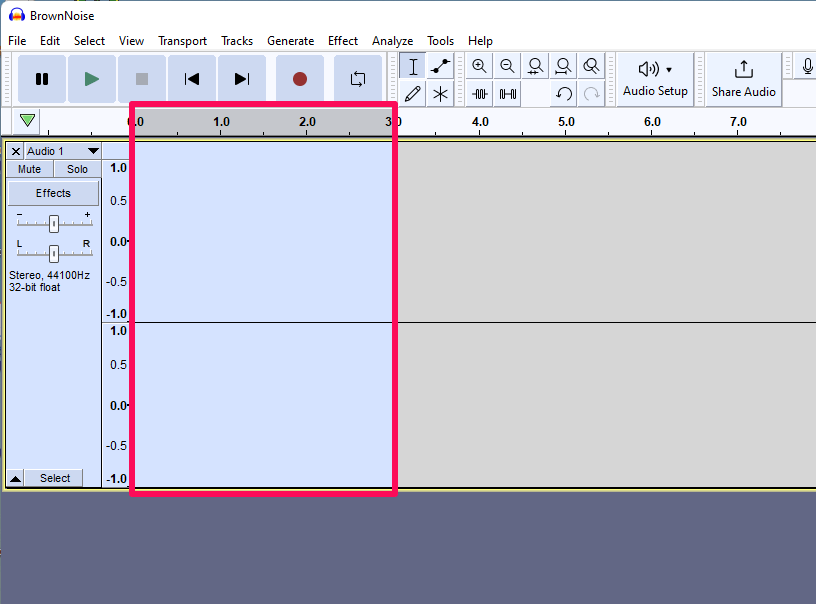Click the "Stereo, 44100Hz" track info text
816x604 pixels.
(49, 275)
